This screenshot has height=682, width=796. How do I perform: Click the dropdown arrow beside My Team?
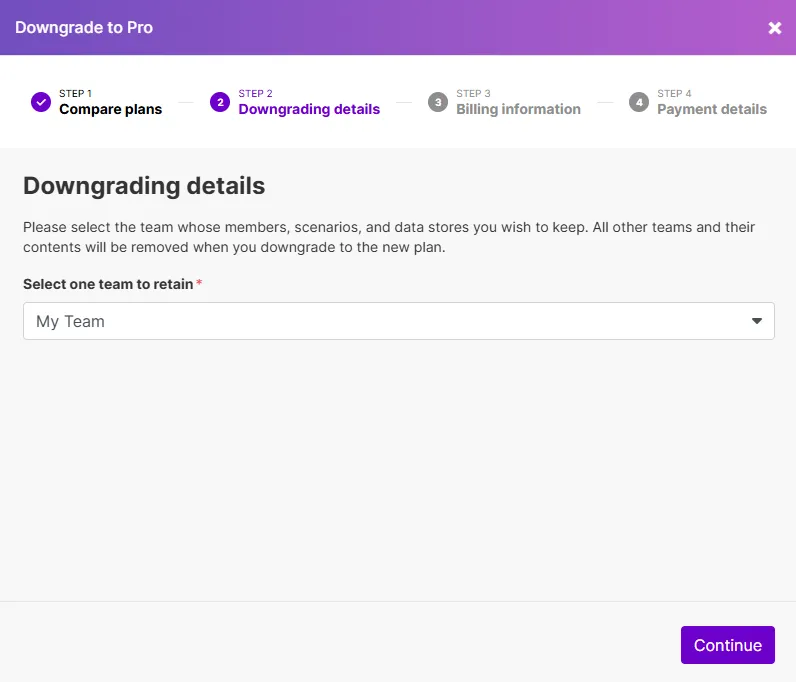(756, 321)
